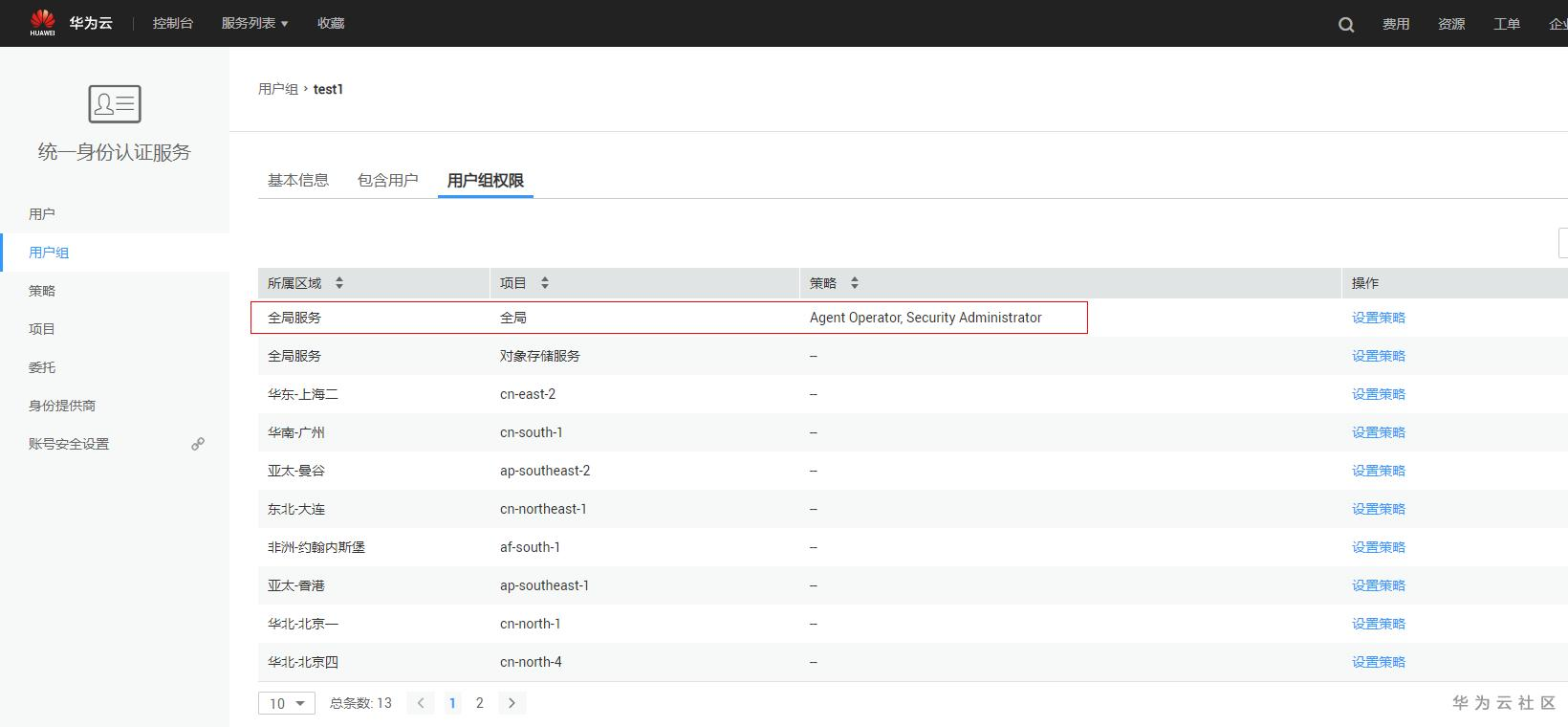Click the test1 breadcrumb text

pos(328,89)
